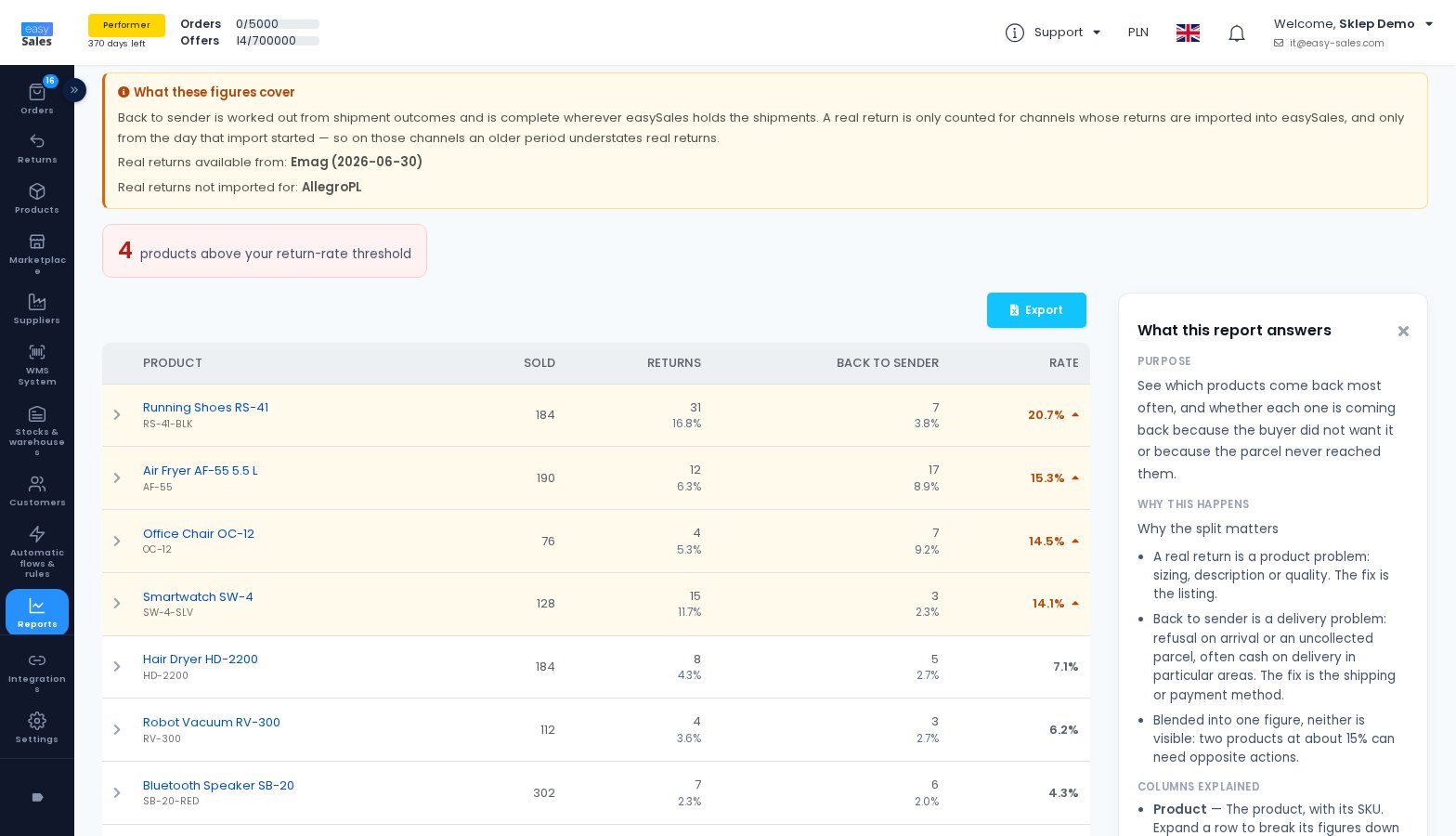Expand the Bluetooth Speaker SB-20 row
Image resolution: width=1456 pixels, height=836 pixels.
pyautogui.click(x=117, y=793)
